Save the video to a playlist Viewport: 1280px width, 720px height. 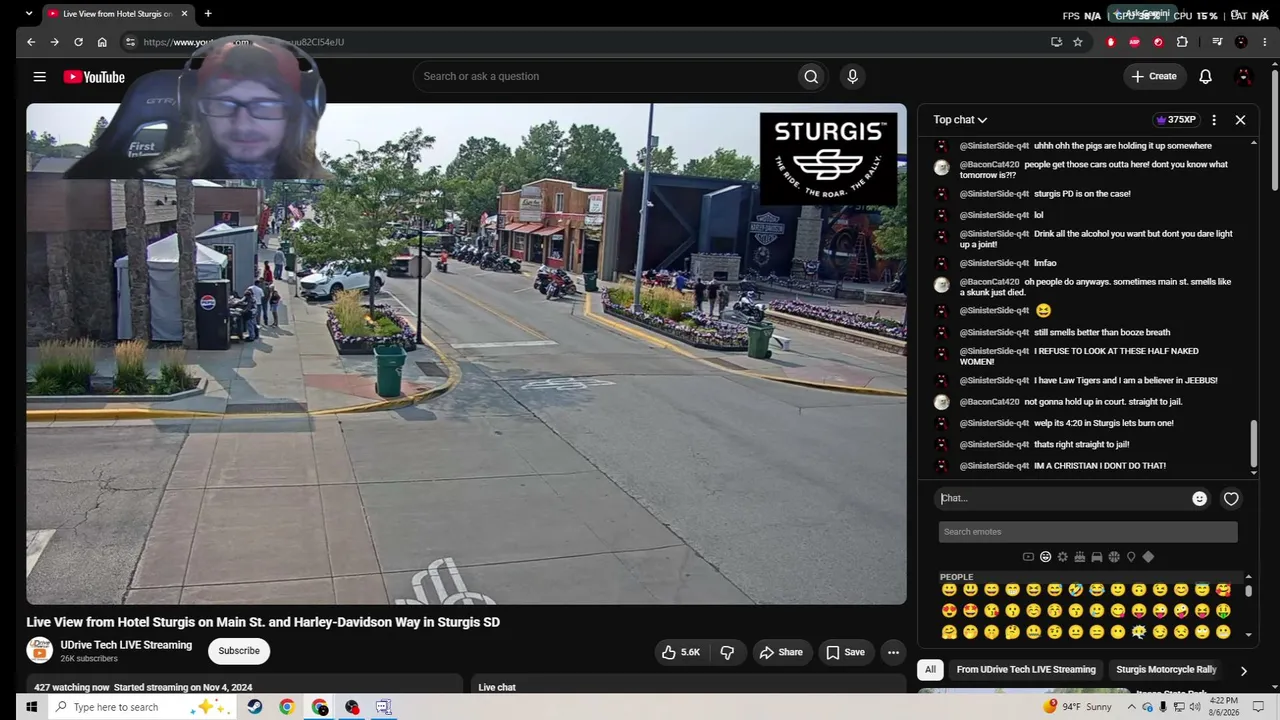coord(845,653)
